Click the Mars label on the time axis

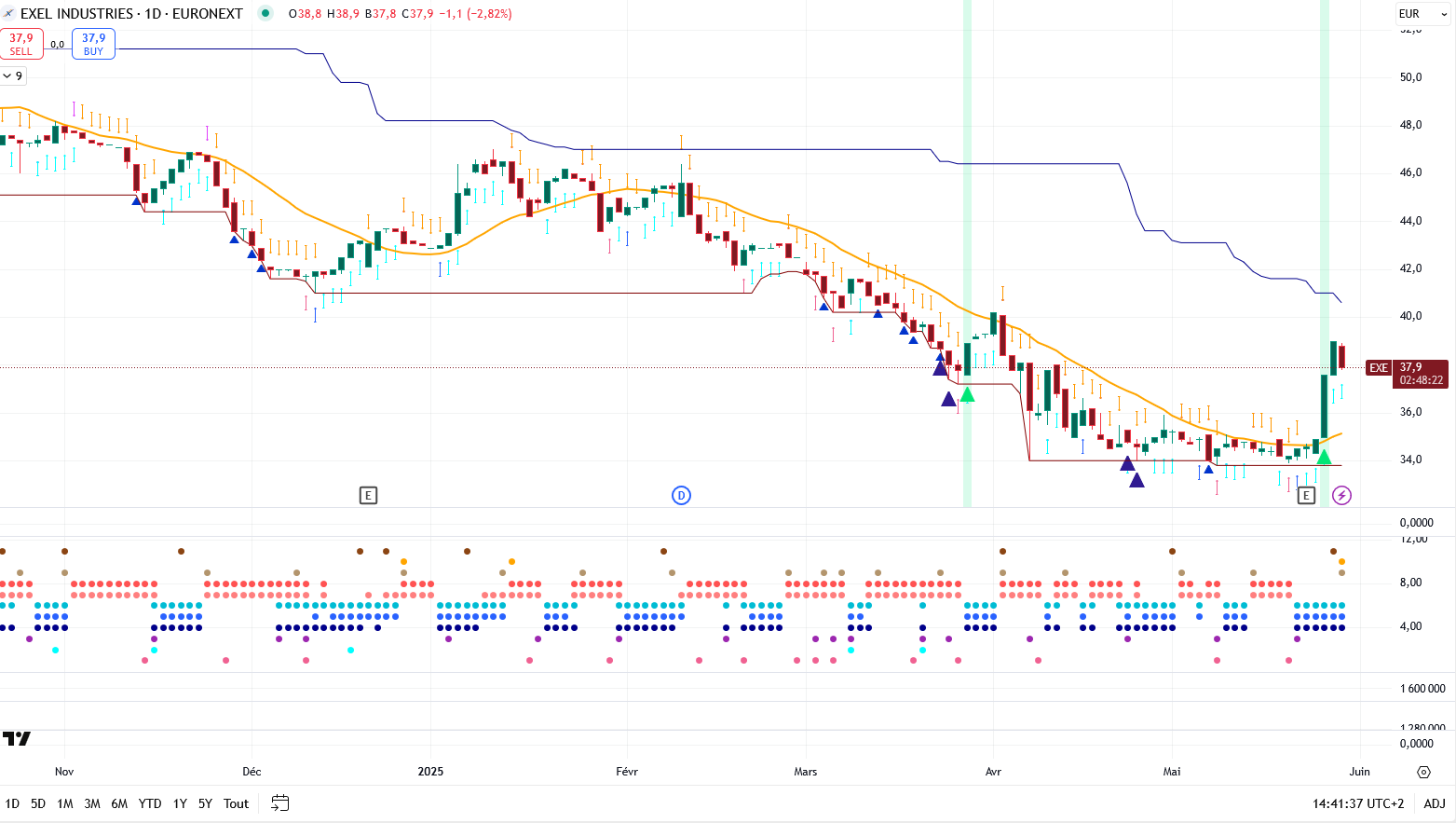click(806, 772)
